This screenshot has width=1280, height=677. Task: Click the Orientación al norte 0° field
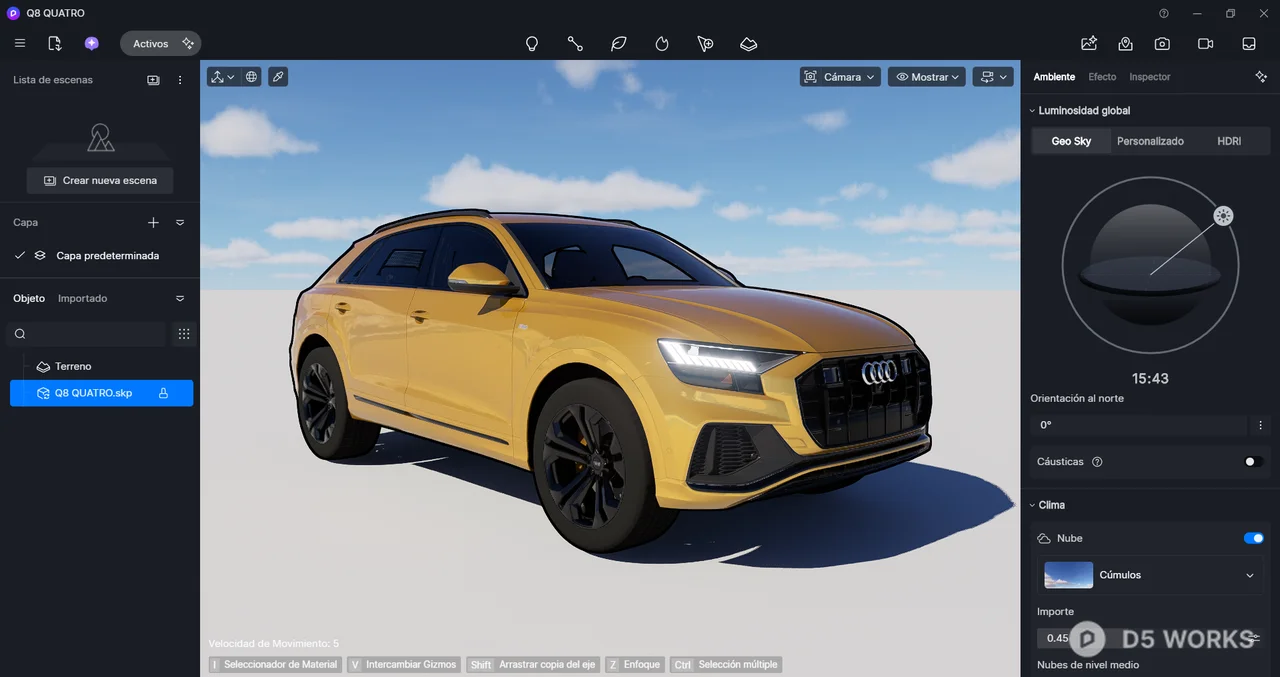pos(1138,425)
